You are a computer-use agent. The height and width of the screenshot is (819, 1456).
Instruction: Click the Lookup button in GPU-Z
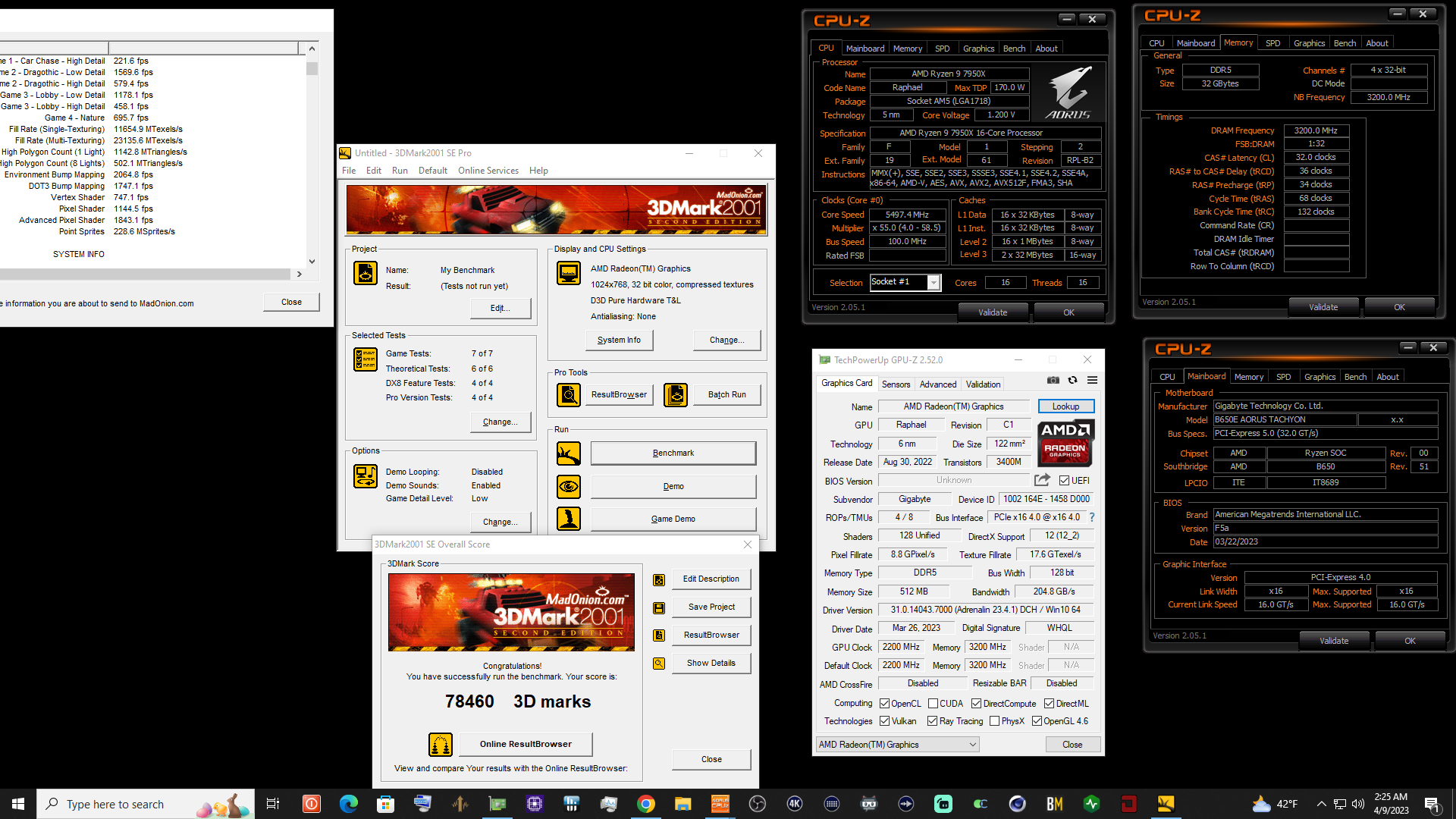(x=1065, y=406)
